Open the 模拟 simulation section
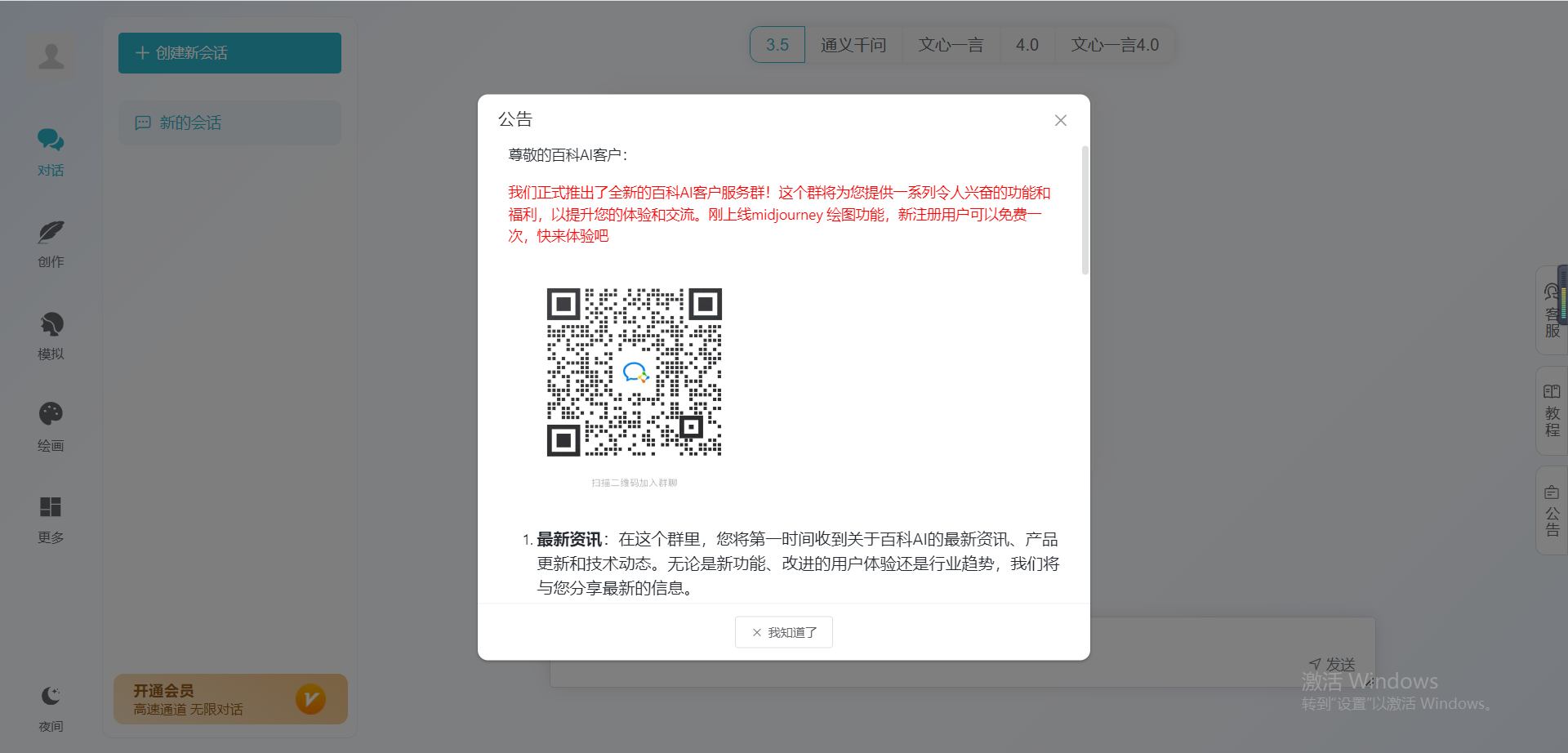 (51, 336)
